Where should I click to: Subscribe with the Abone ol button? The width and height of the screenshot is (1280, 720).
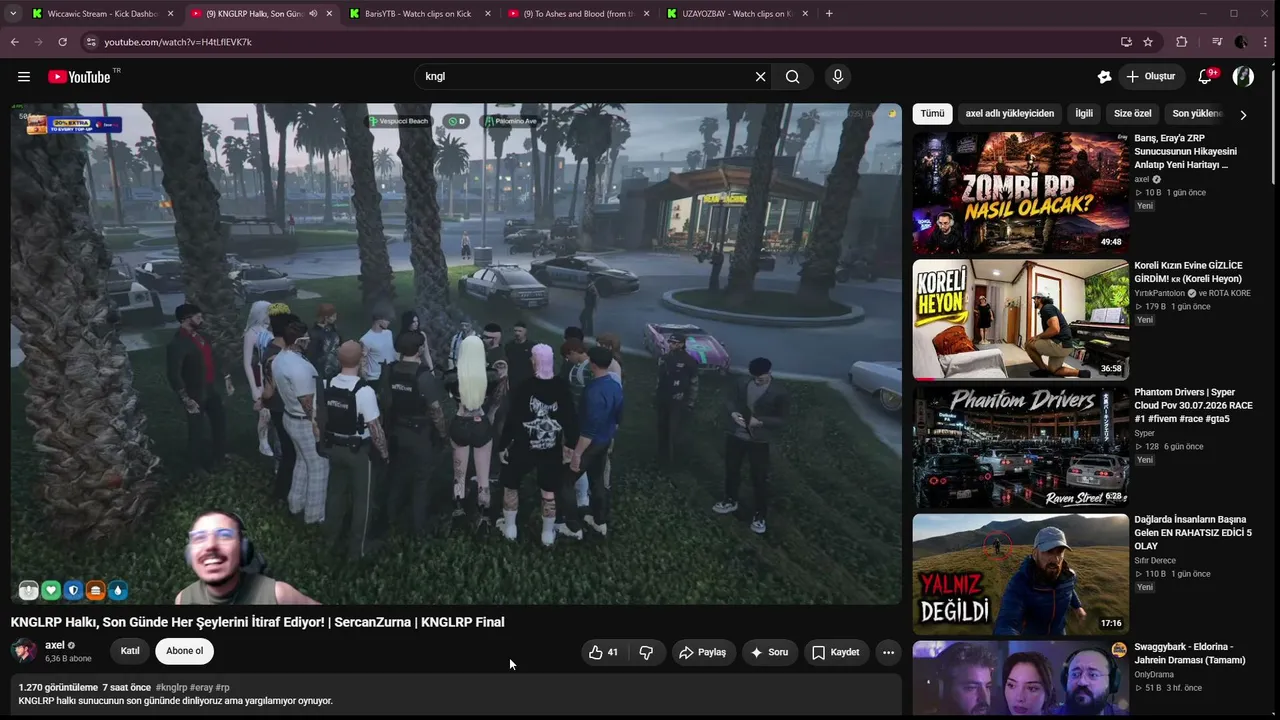184,651
